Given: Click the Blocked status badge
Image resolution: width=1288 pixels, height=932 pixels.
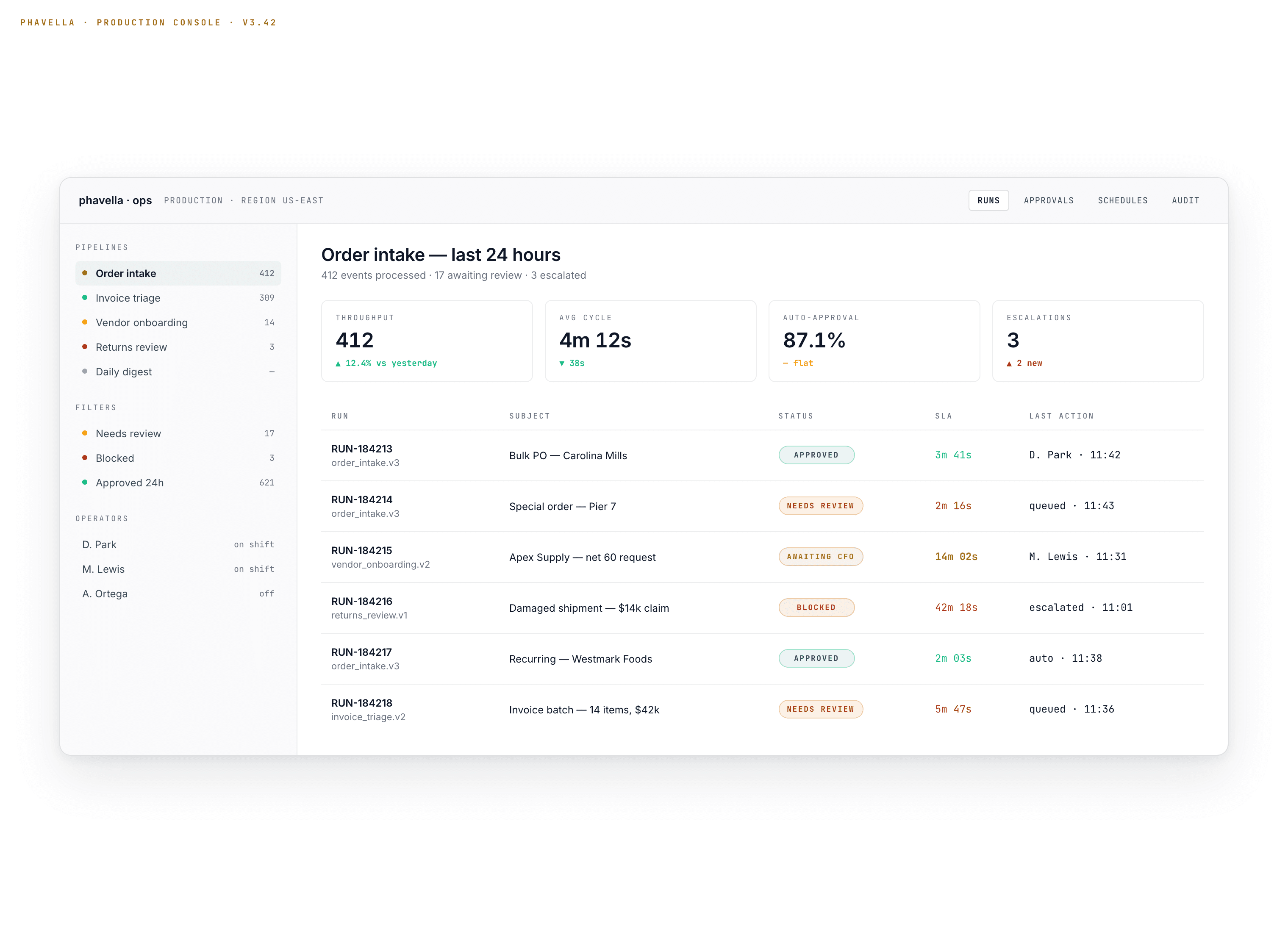Looking at the screenshot, I should [x=816, y=607].
